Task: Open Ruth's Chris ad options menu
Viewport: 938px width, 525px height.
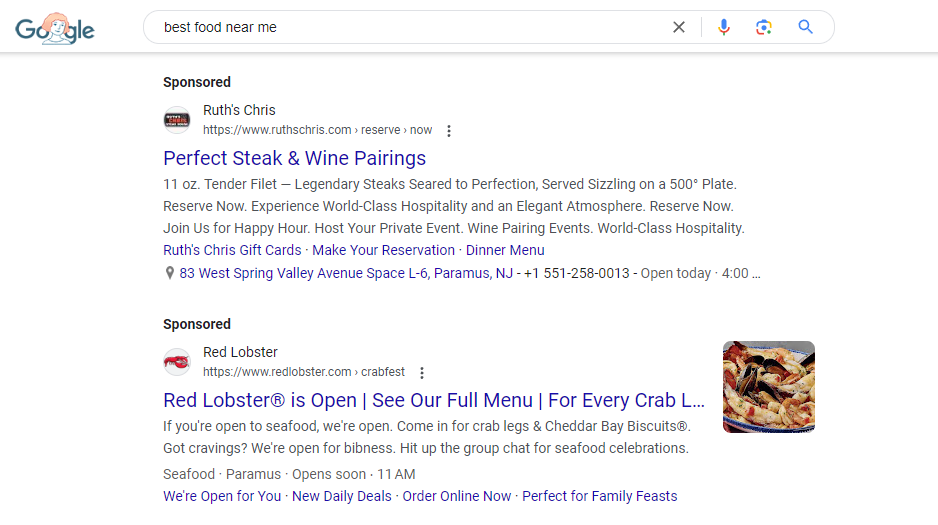Action: pyautogui.click(x=449, y=131)
